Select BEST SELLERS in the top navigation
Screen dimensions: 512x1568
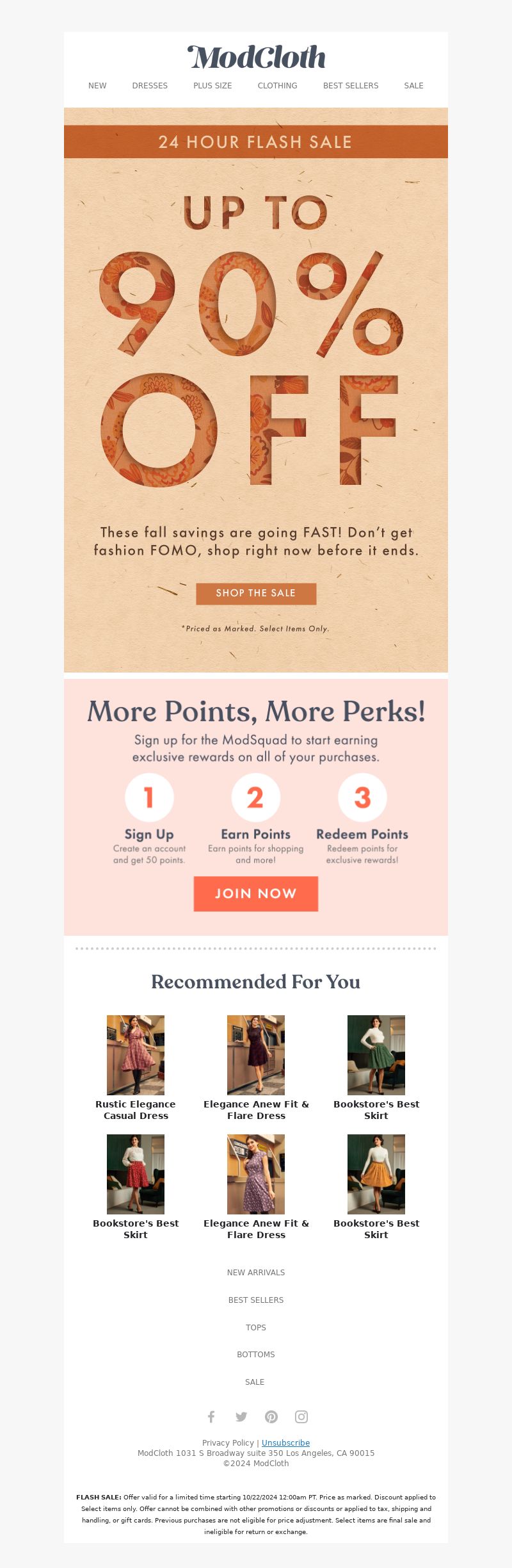351,86
